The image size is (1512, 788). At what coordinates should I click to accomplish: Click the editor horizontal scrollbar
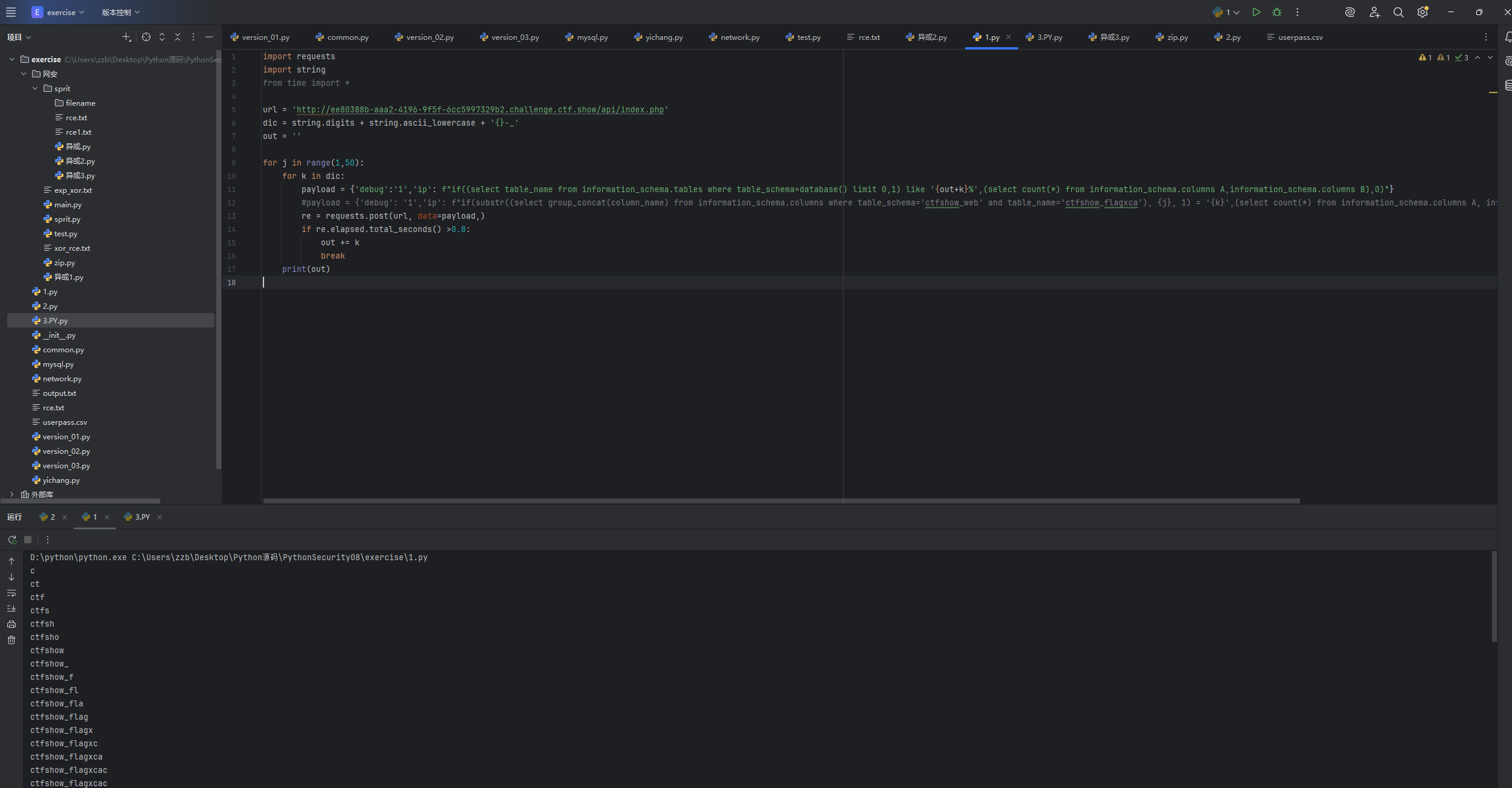[x=781, y=501]
